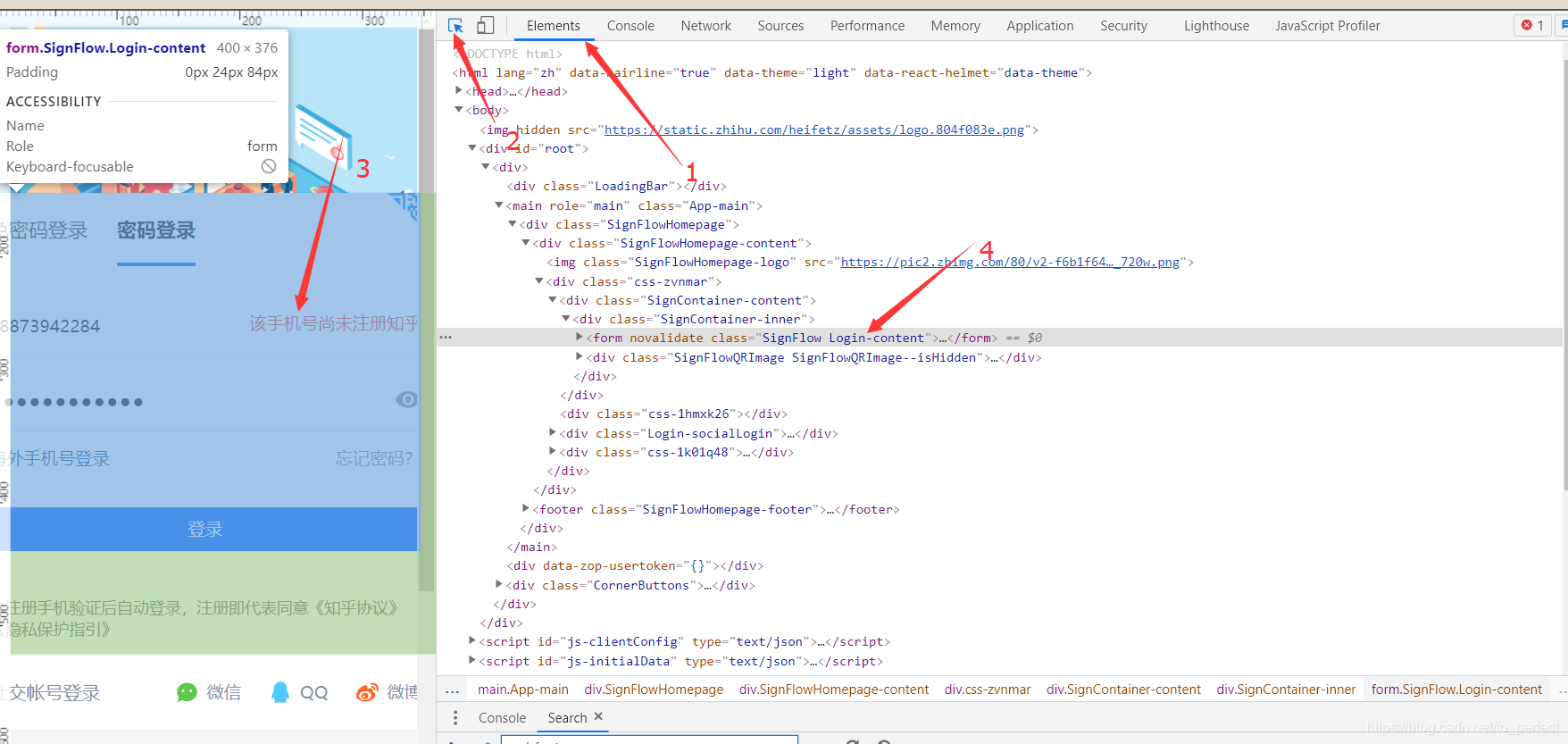Expand the SignFlowHomepage-footer node
1568x744 pixels.
[526, 509]
